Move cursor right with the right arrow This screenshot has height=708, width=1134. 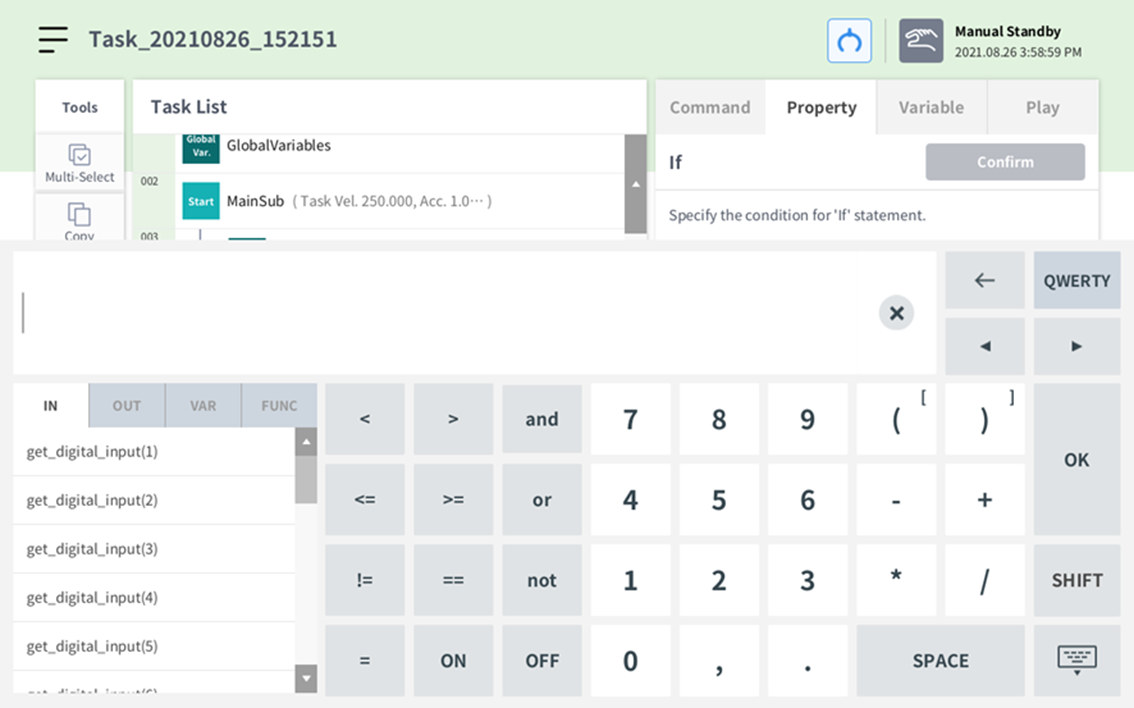coord(1076,346)
